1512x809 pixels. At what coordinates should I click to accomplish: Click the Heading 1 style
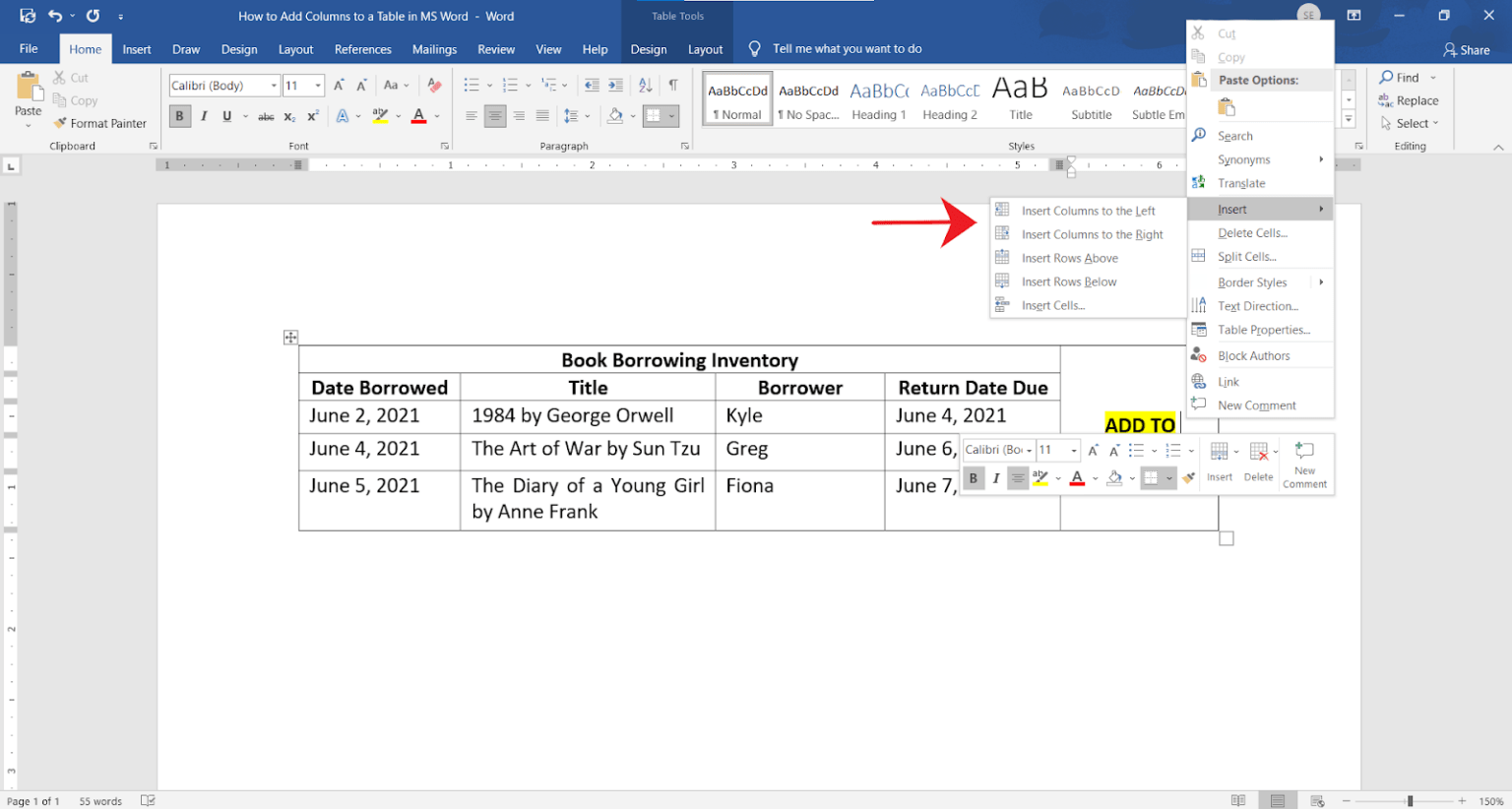(x=879, y=100)
